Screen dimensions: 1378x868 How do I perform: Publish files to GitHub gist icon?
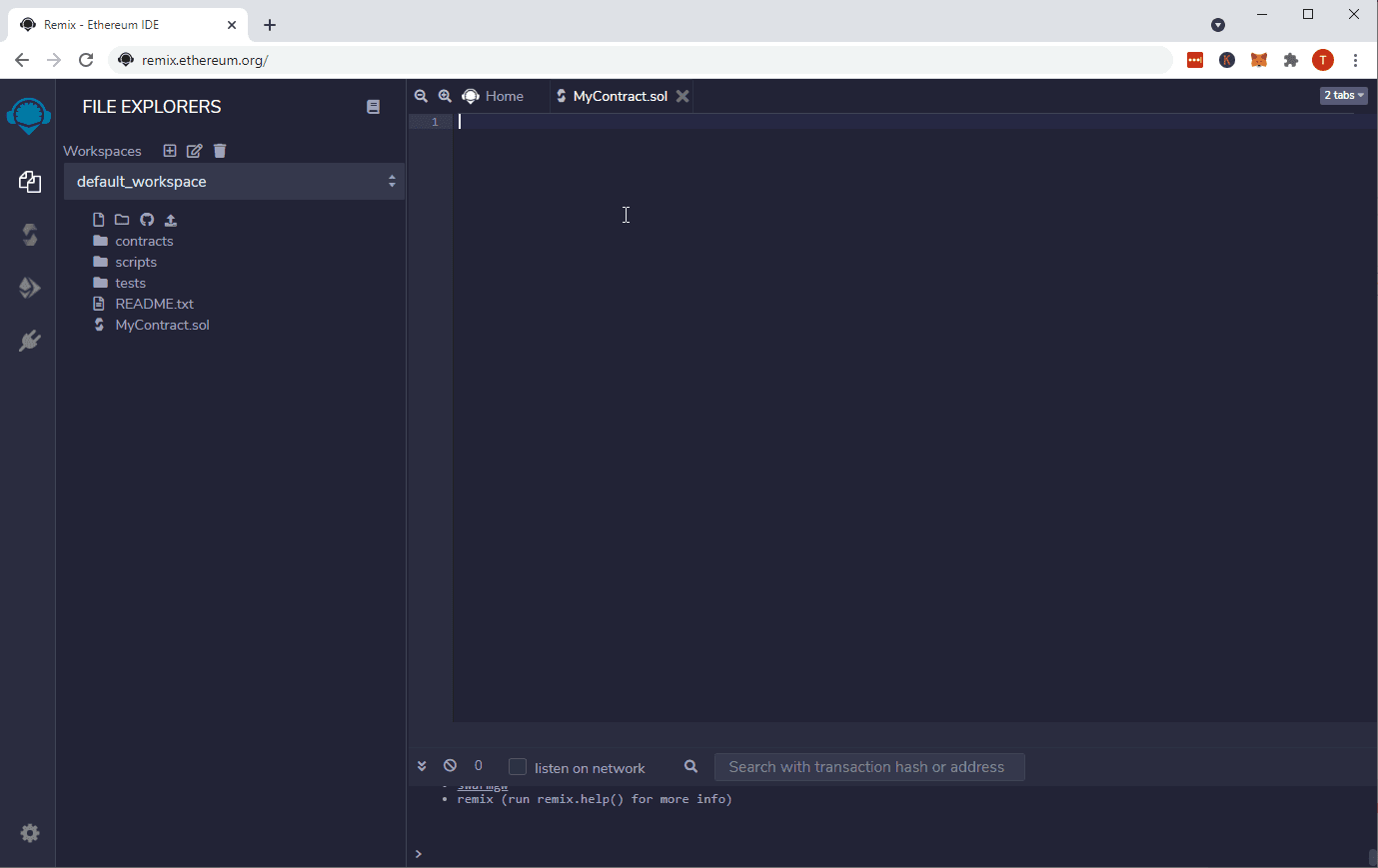coord(147,220)
